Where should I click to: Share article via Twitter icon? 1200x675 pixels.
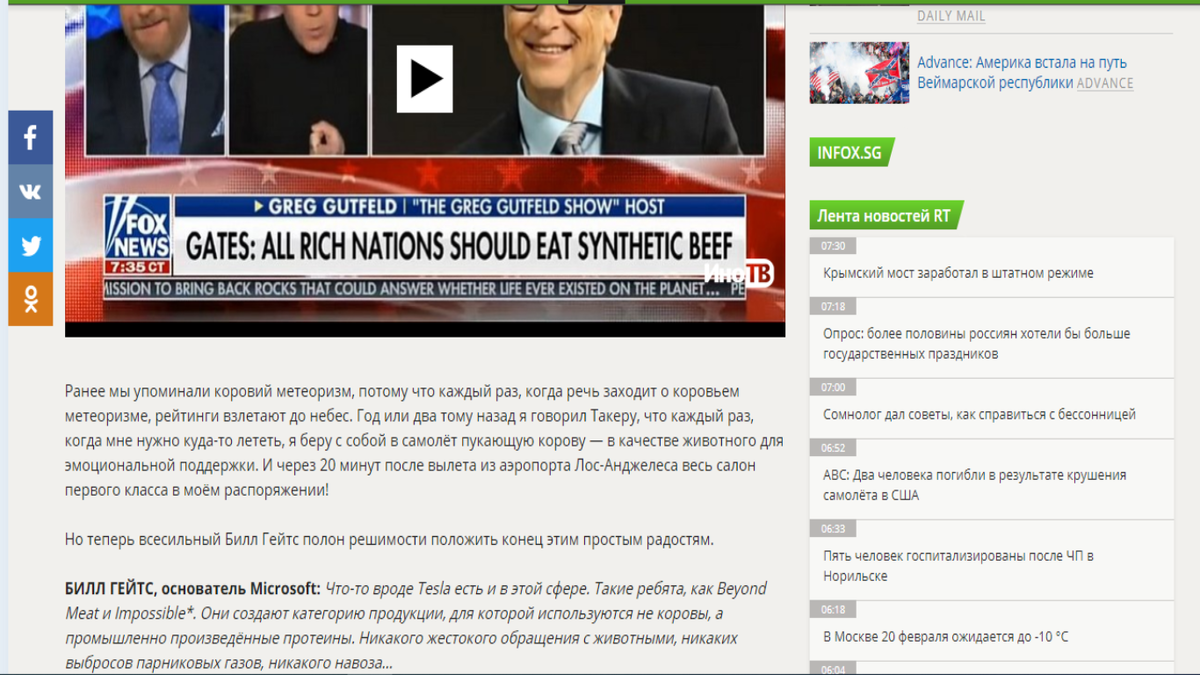(x=30, y=245)
